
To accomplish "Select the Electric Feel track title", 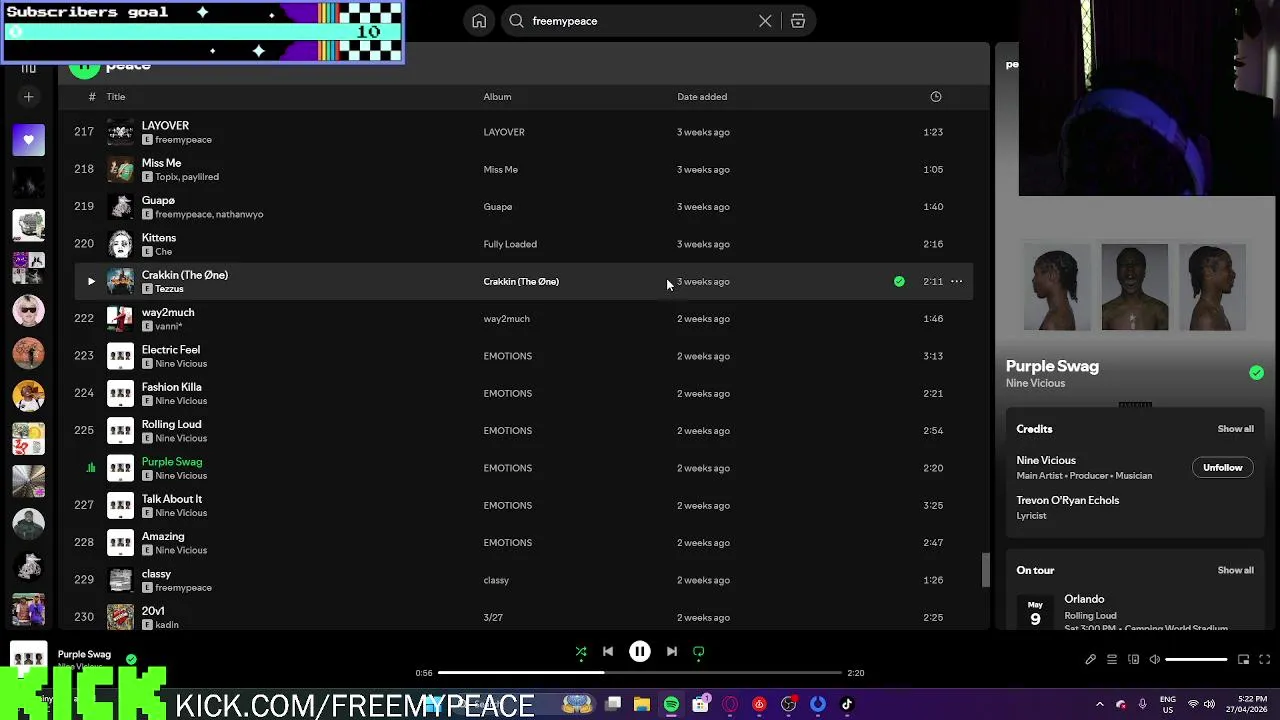I will 171,350.
